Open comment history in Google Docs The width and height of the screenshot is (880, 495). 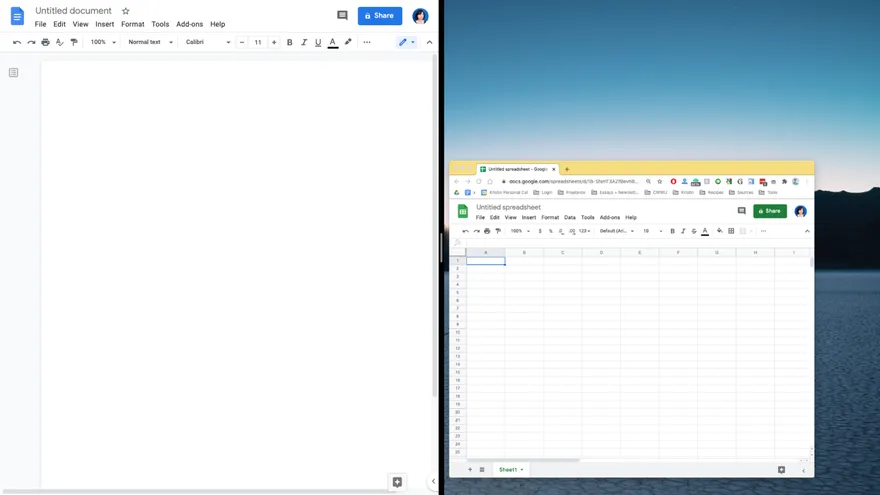(x=342, y=16)
